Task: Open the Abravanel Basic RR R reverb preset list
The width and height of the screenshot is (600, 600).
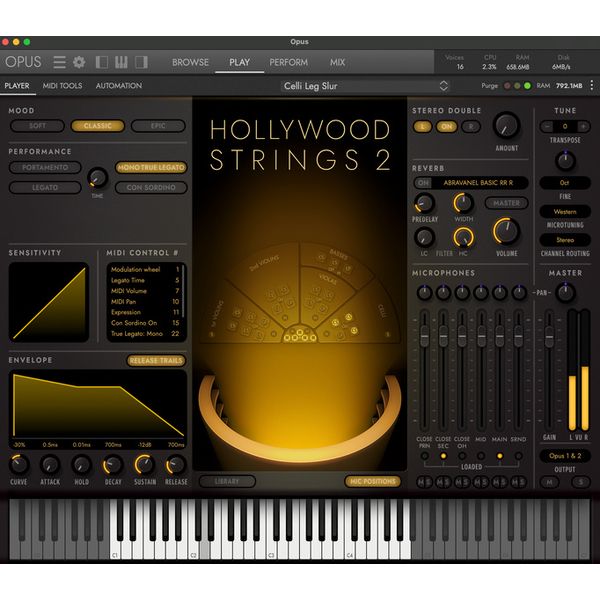Action: (x=478, y=183)
